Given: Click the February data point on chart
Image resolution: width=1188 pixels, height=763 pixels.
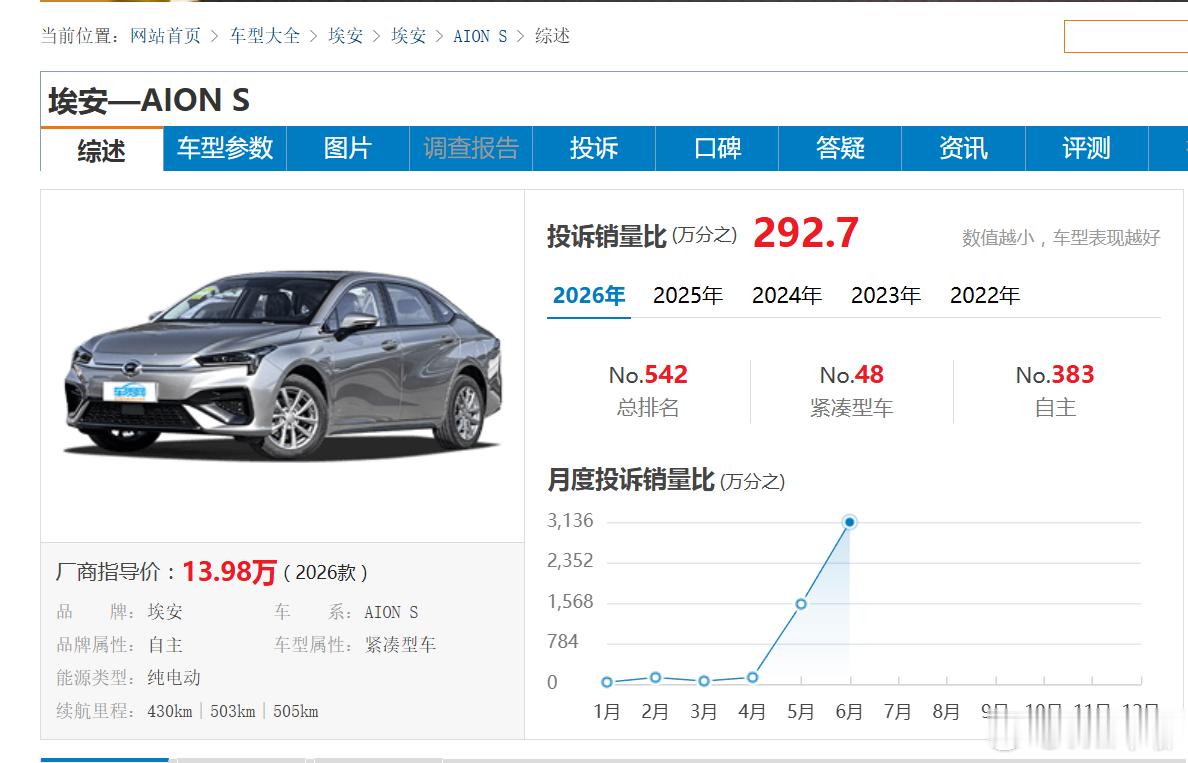Looking at the screenshot, I should pos(655,677).
